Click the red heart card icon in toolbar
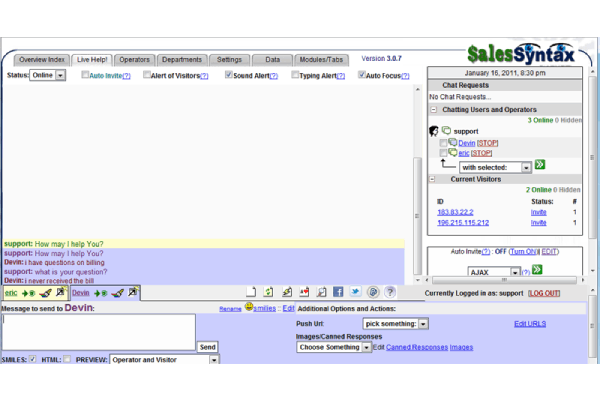Viewport: 600px width, 400px height. [304, 292]
